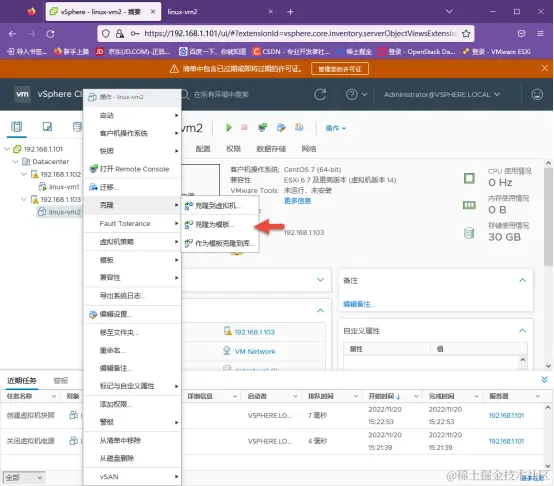Open host link 192.168.1.103 with warning icon
Viewport: 554px width, 486px height.
[254, 332]
